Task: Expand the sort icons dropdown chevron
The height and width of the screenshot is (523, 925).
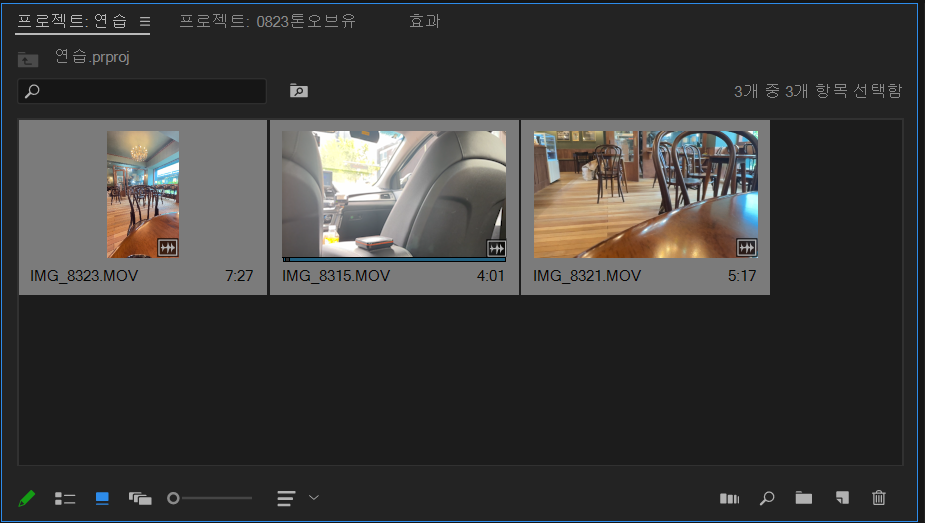Action: pos(314,498)
